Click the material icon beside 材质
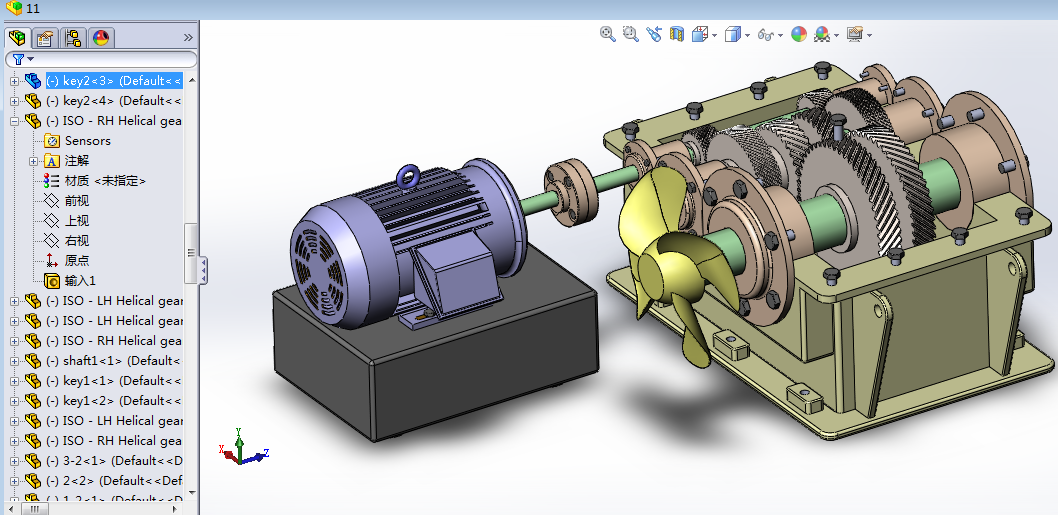 tap(51, 181)
